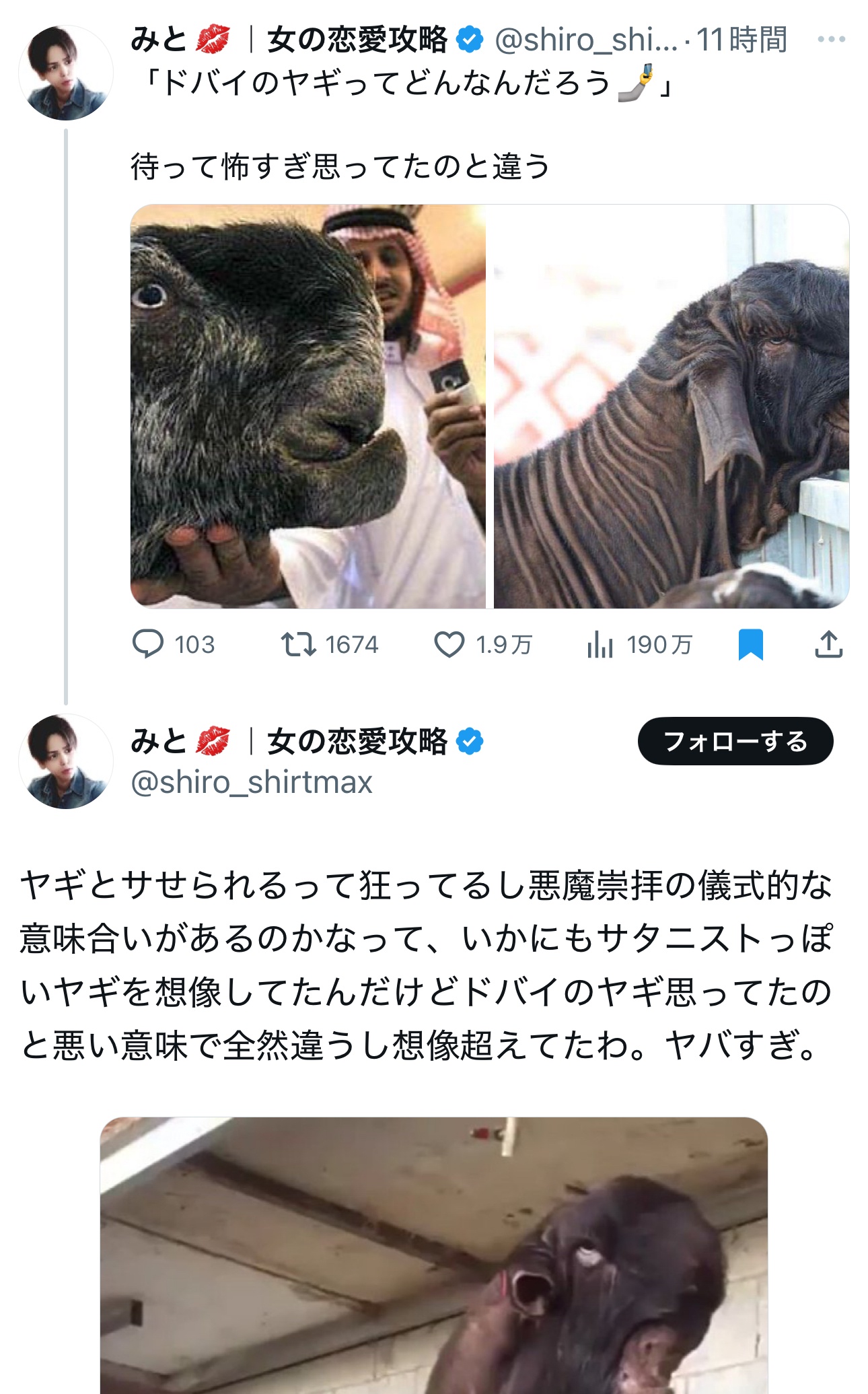Viewport: 868px width, 1394px height.
Task: Open the wrinkled-skin goat photo
Action: tap(672, 407)
